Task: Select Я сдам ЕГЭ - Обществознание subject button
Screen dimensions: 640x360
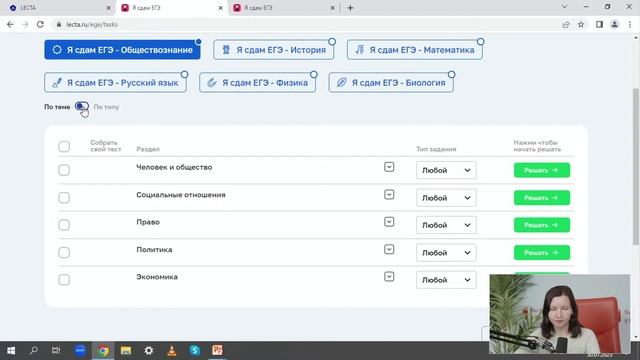Action: (122, 50)
